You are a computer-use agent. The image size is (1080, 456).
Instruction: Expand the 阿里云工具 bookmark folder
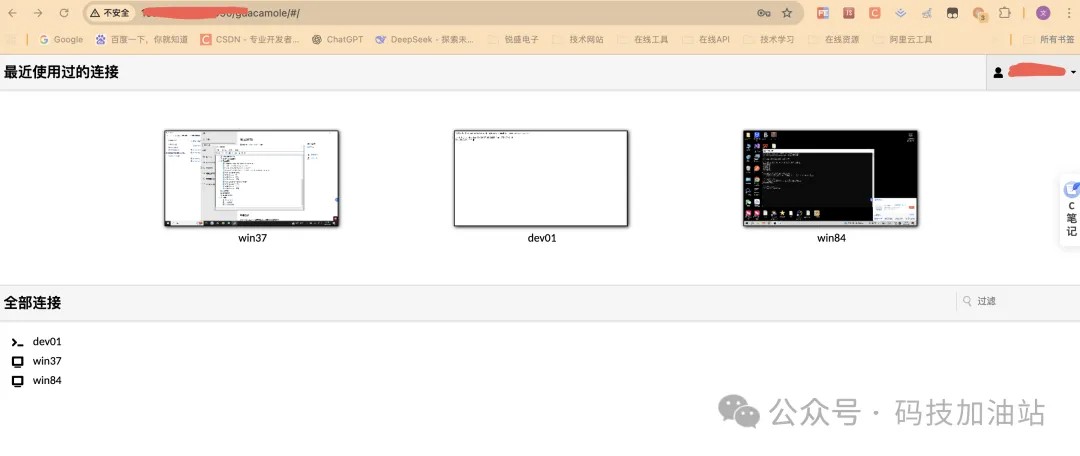coord(903,39)
